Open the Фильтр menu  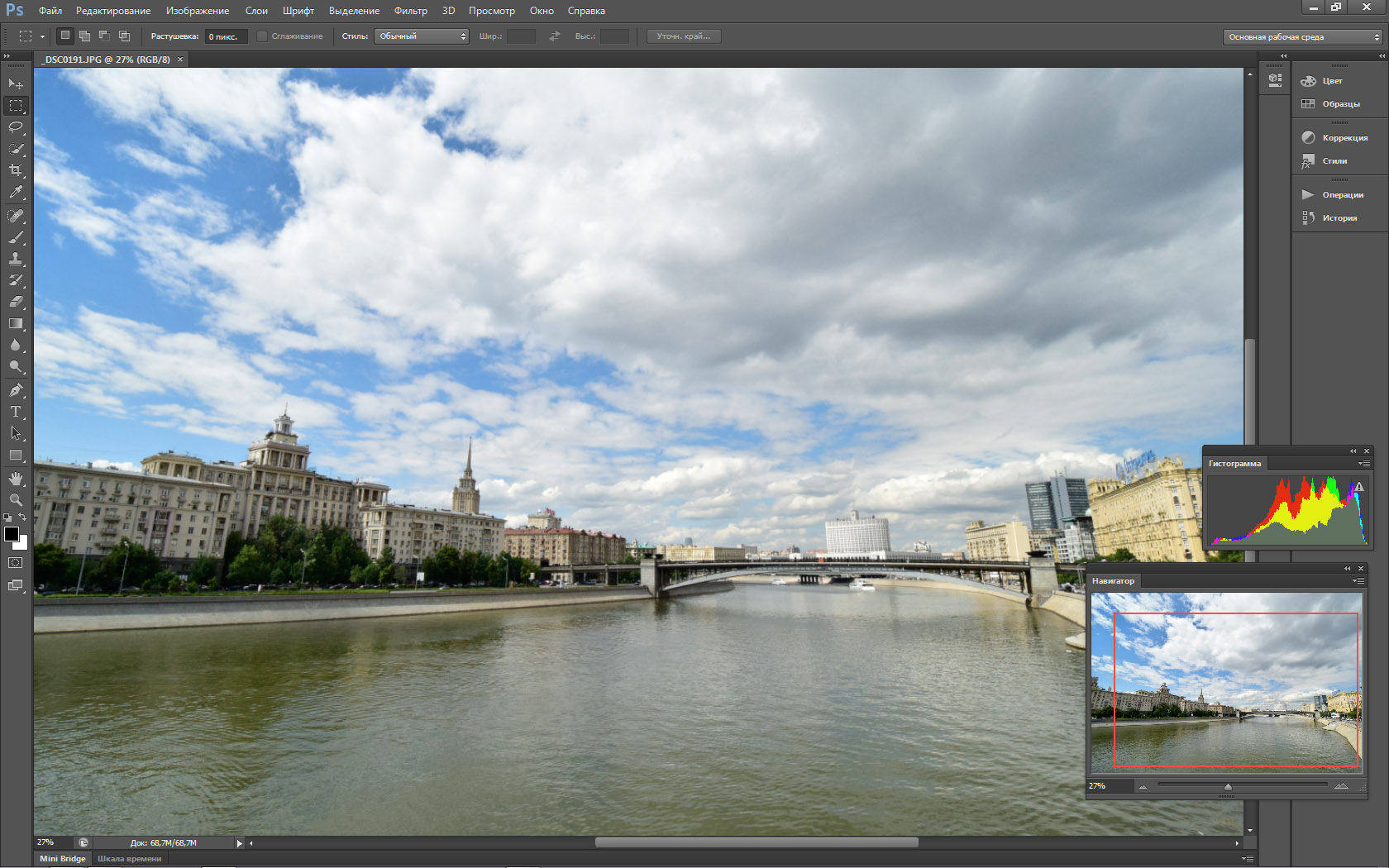(411, 11)
